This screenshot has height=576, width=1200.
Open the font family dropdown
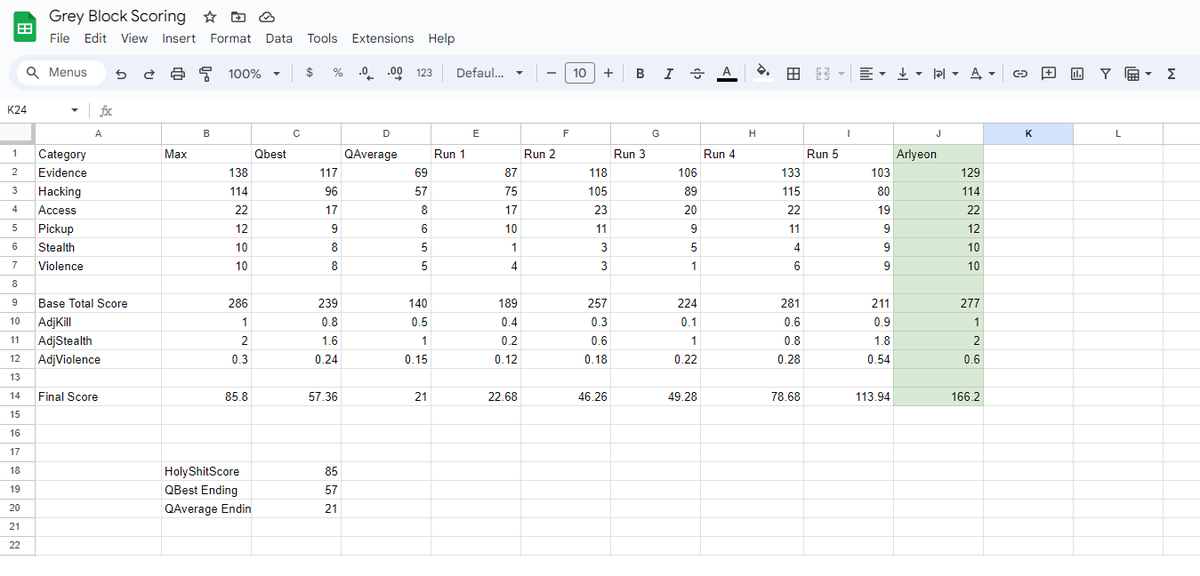click(x=489, y=73)
